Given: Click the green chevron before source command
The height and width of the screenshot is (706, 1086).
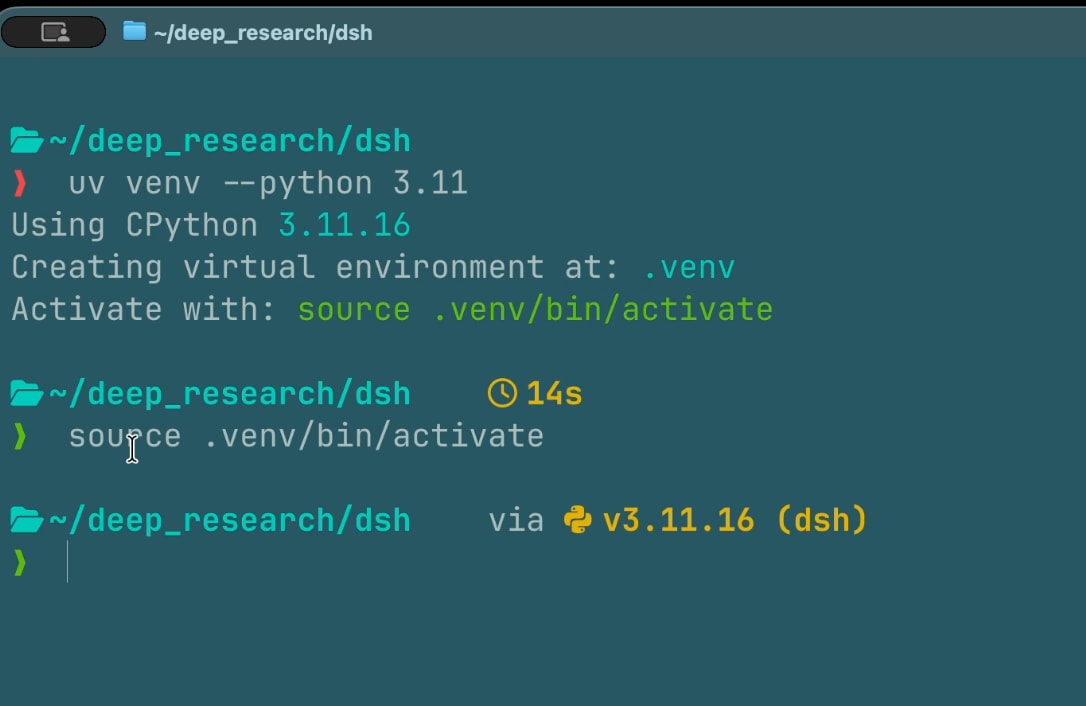Looking at the screenshot, I should pos(20,436).
